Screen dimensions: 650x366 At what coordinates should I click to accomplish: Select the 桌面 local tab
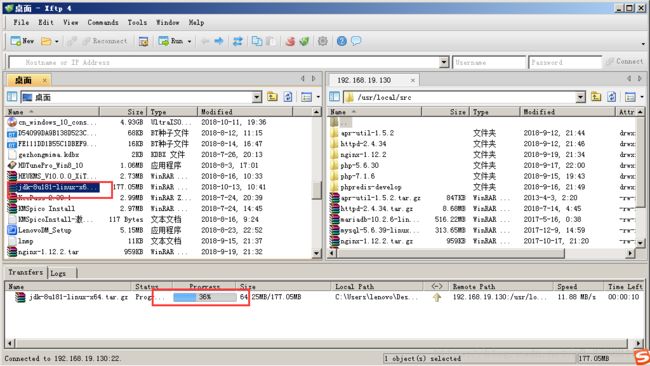pos(23,80)
